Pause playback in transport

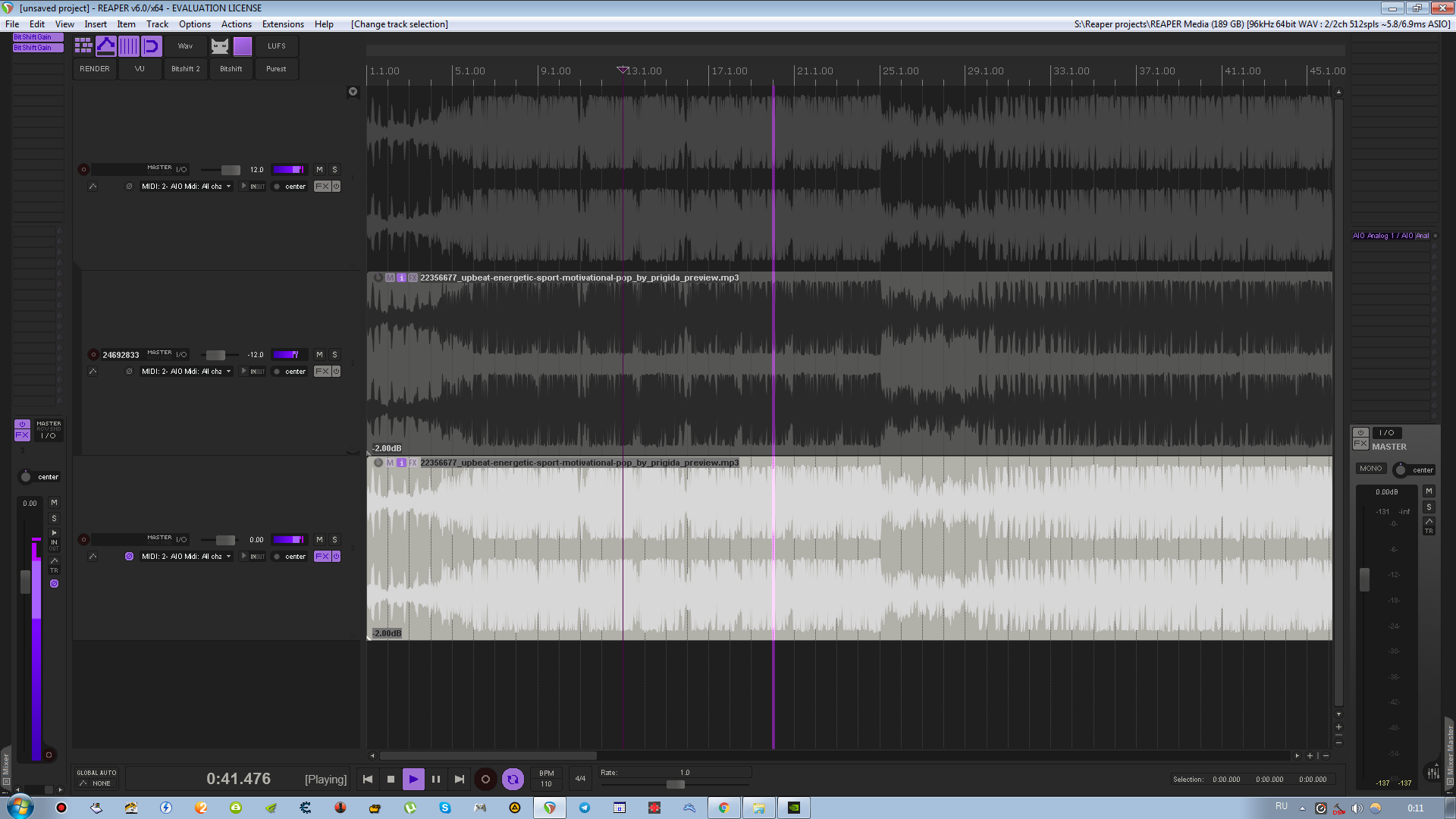point(436,779)
